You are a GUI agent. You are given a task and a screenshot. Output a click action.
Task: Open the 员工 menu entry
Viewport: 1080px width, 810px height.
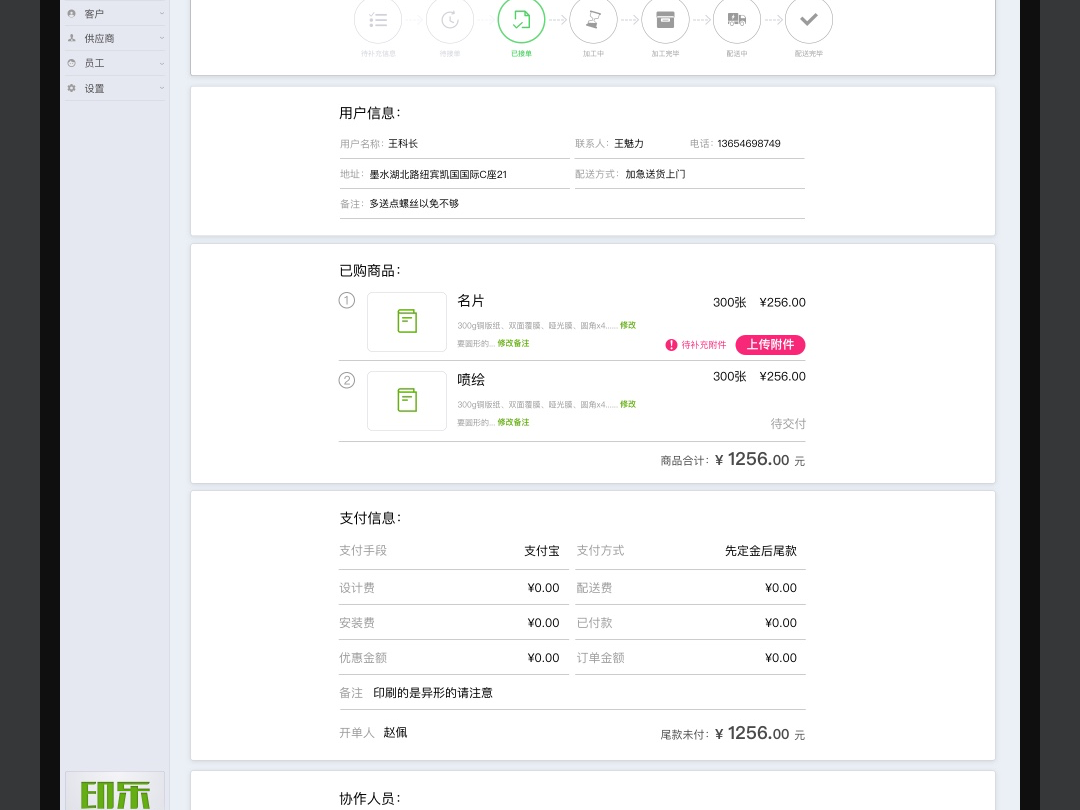(95, 63)
